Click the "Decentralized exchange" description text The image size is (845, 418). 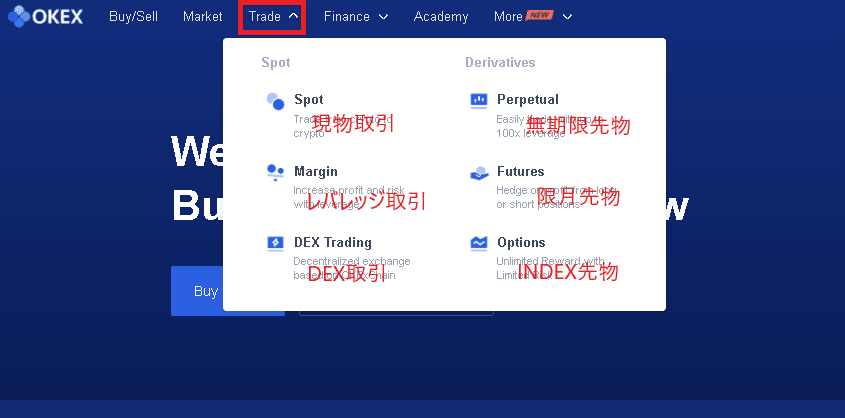(352, 261)
